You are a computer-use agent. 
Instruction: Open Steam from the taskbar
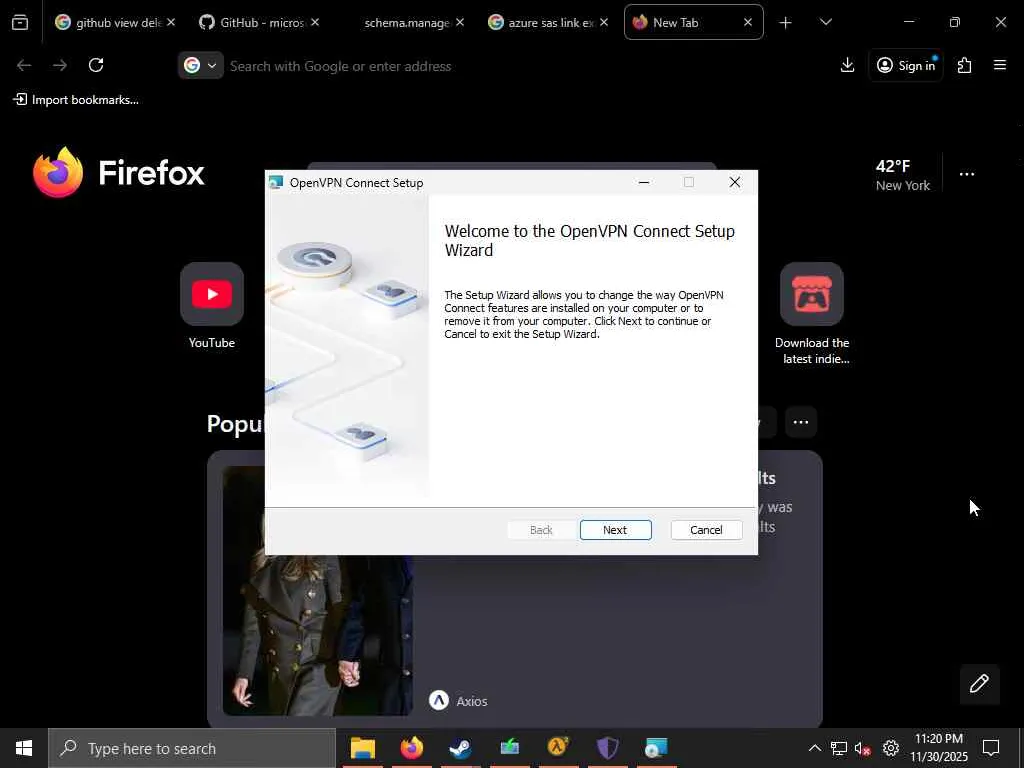pyautogui.click(x=460, y=748)
